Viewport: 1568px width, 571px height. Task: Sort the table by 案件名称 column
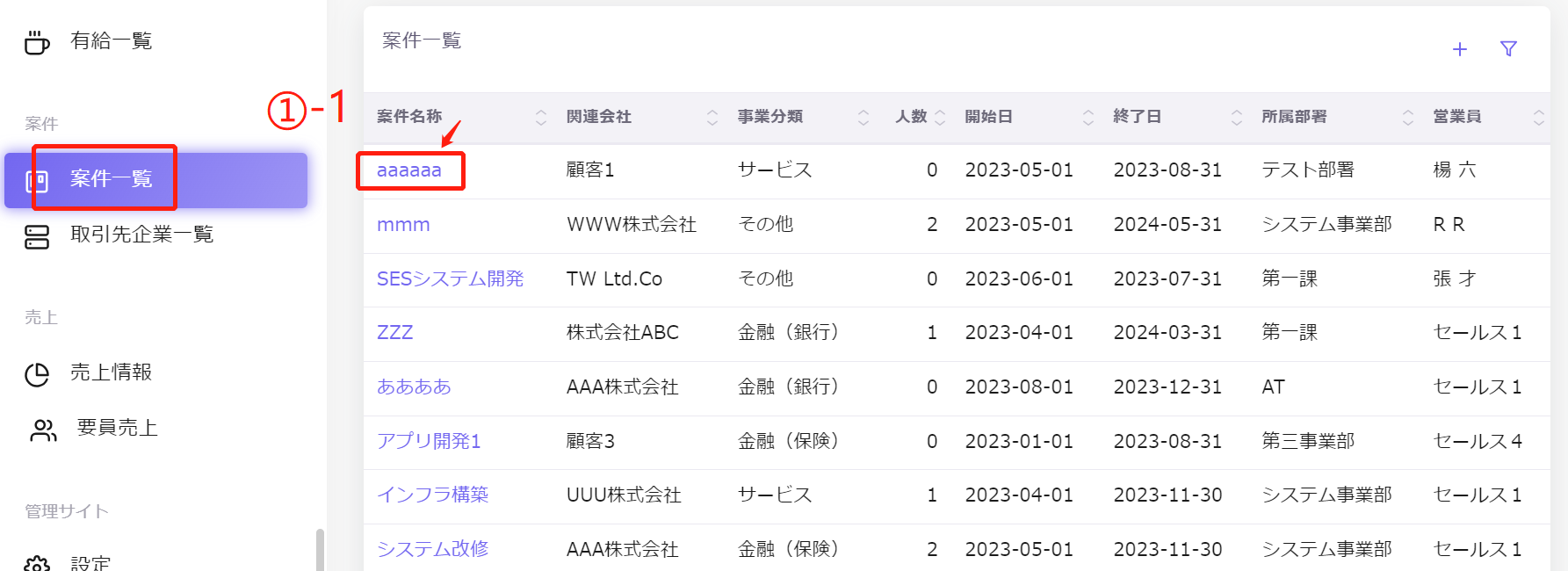click(541, 118)
